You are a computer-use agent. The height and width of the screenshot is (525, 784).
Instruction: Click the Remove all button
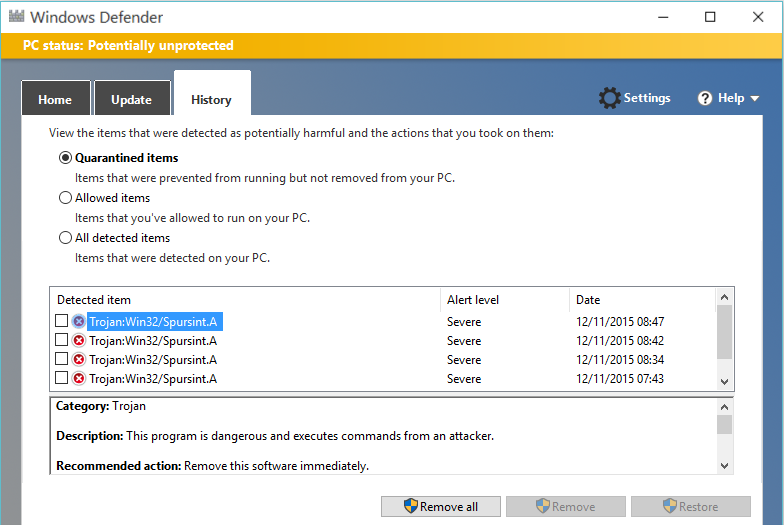pos(440,506)
